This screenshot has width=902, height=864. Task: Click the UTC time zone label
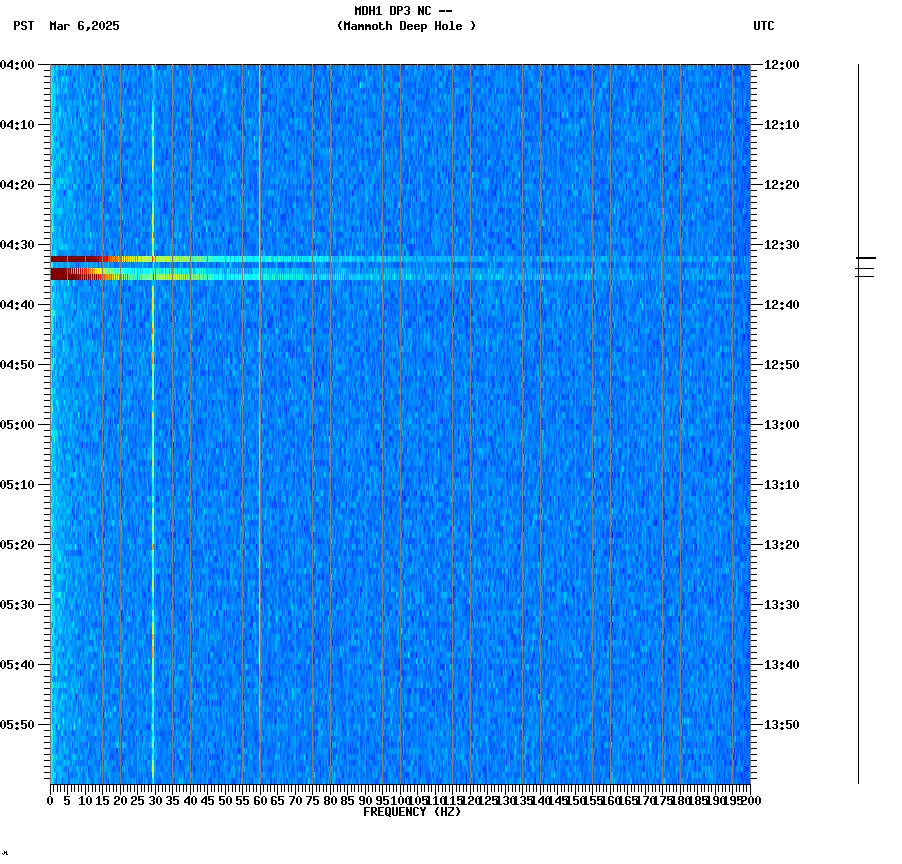[x=765, y=27]
